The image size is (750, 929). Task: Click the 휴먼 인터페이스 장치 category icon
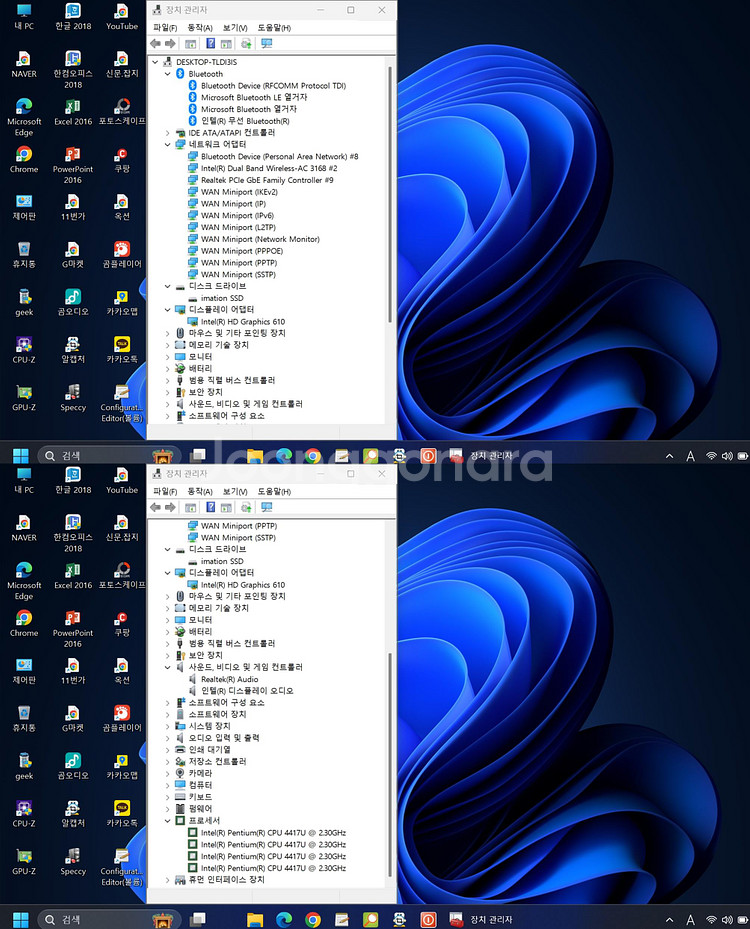pyautogui.click(x=180, y=880)
